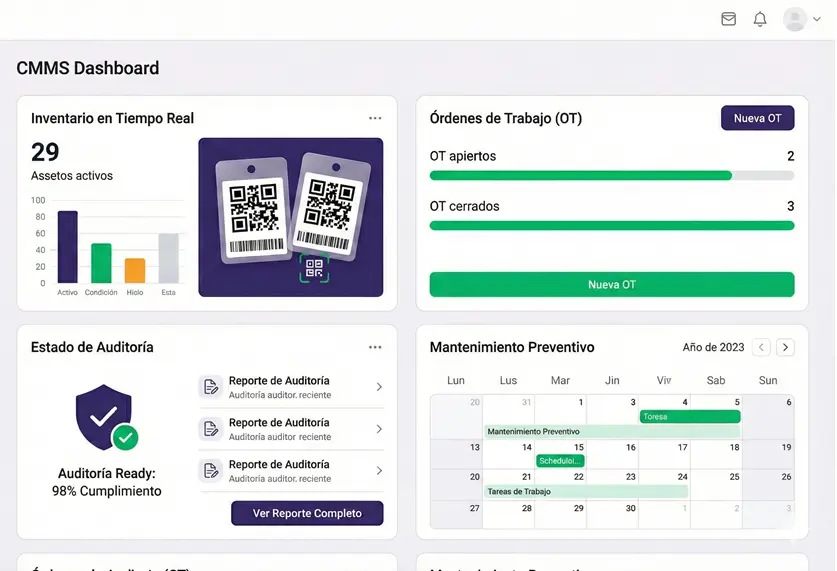Click the third Reporte de Auditoría document icon
The width and height of the screenshot is (837, 571).
click(211, 470)
